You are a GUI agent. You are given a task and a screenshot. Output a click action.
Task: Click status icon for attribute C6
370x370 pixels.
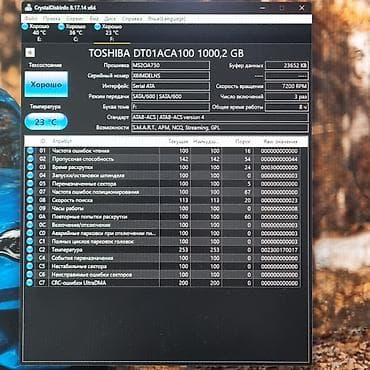click(30, 275)
